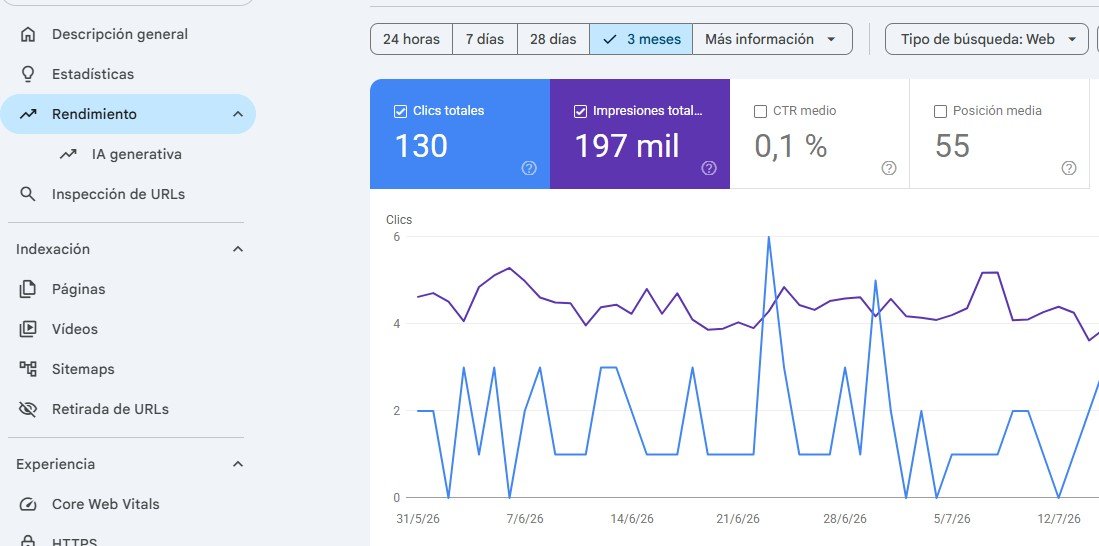
Task: Click the highest blue clicks peak at 6
Action: 769,238
